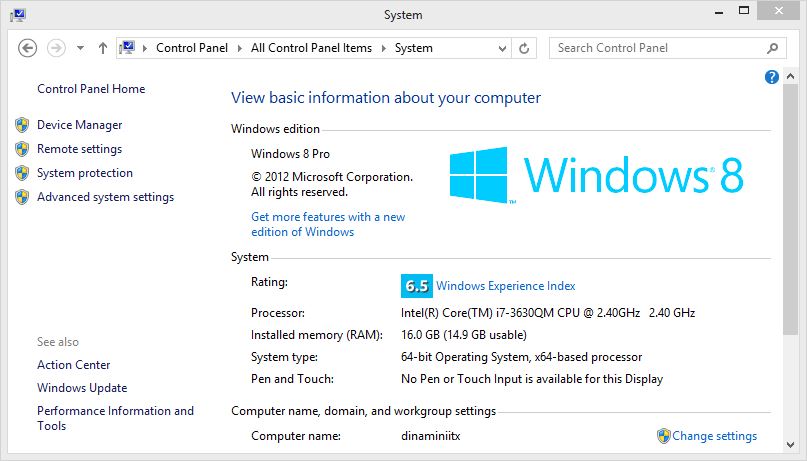Open Help with the question mark icon
Screen dimensions: 807x461
point(771,77)
